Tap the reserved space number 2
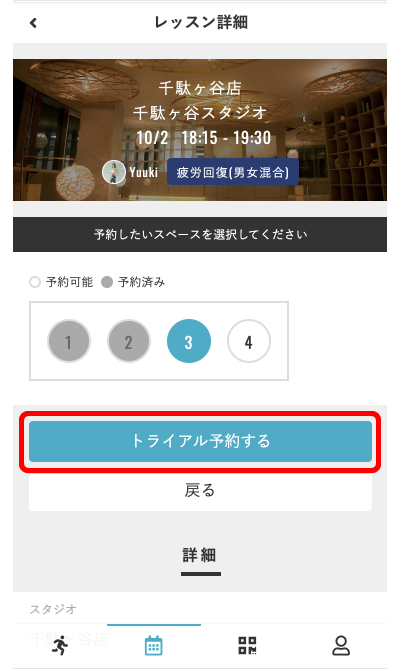This screenshot has width=400, height=669. 129,341
